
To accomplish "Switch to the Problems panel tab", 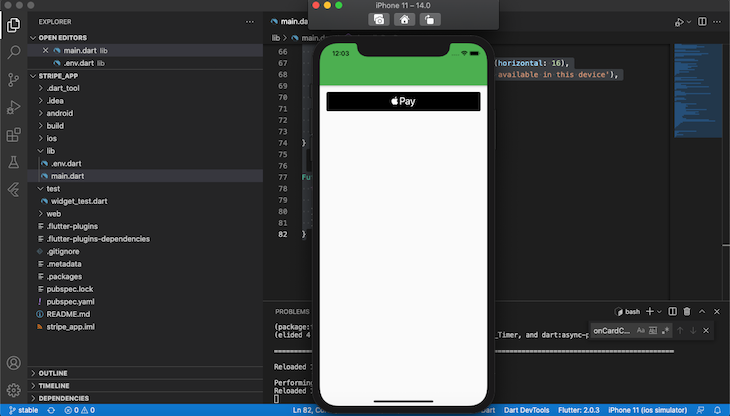I will (x=292, y=311).
